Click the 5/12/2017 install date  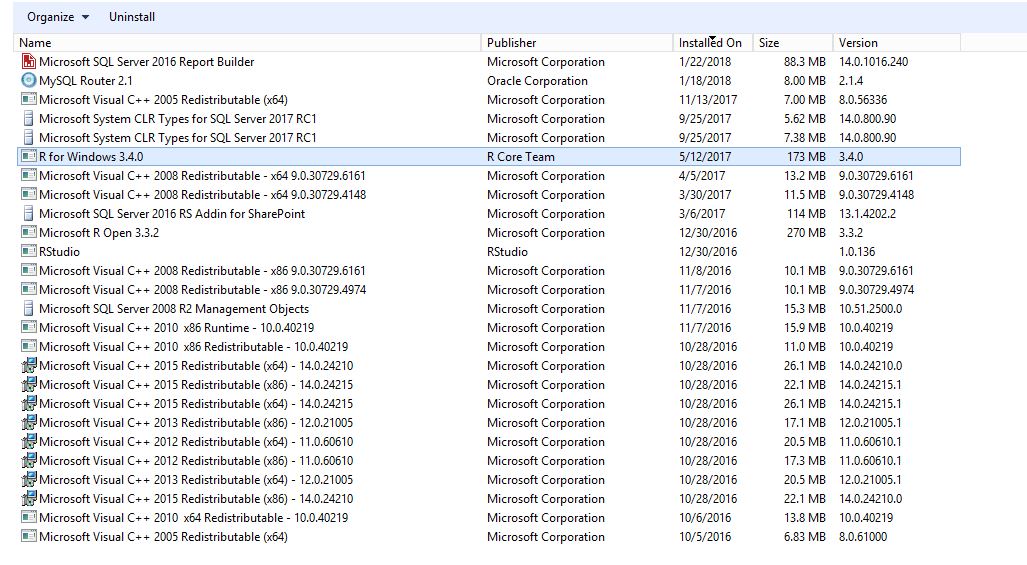click(705, 156)
